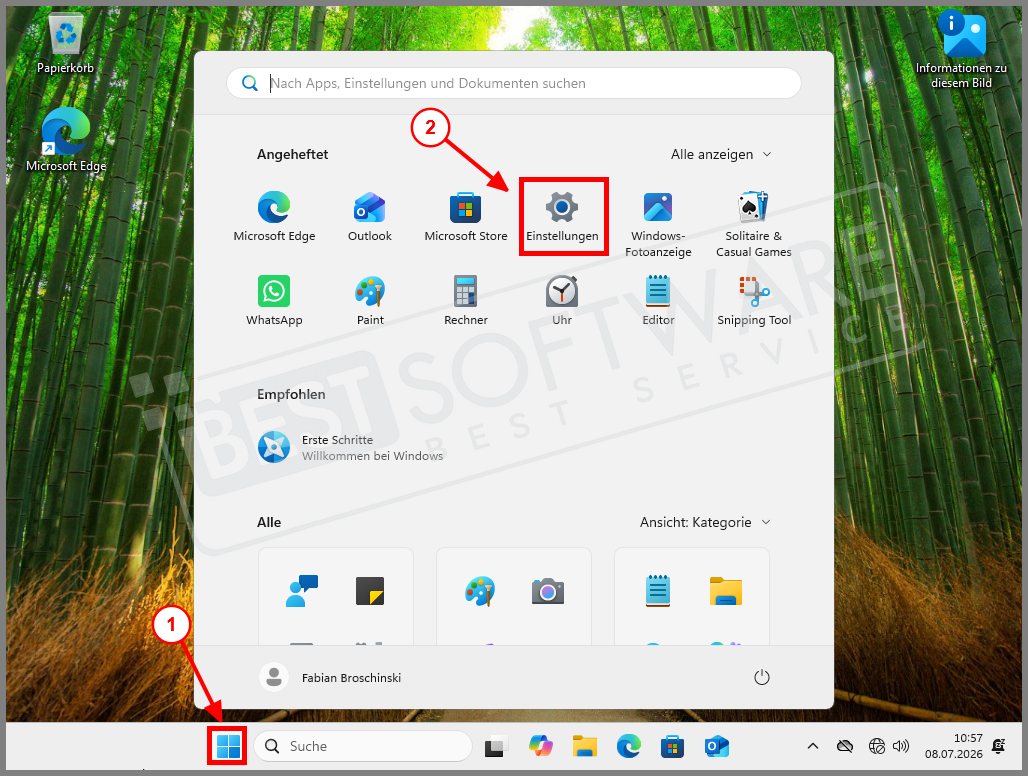Click the volume speaker tray icon
The height and width of the screenshot is (776, 1028).
pos(901,746)
